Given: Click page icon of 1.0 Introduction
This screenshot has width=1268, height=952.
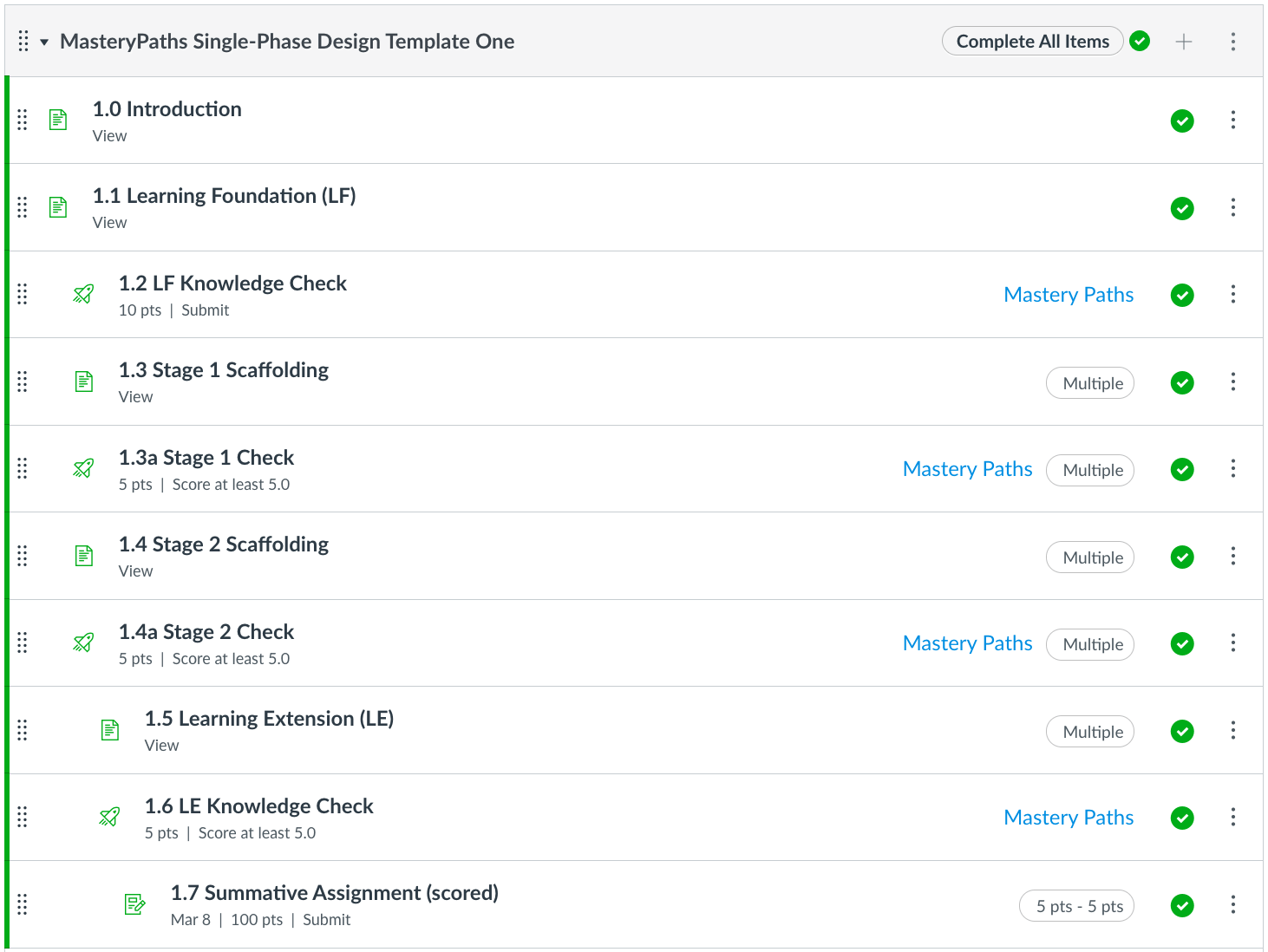Looking at the screenshot, I should coord(58,120).
